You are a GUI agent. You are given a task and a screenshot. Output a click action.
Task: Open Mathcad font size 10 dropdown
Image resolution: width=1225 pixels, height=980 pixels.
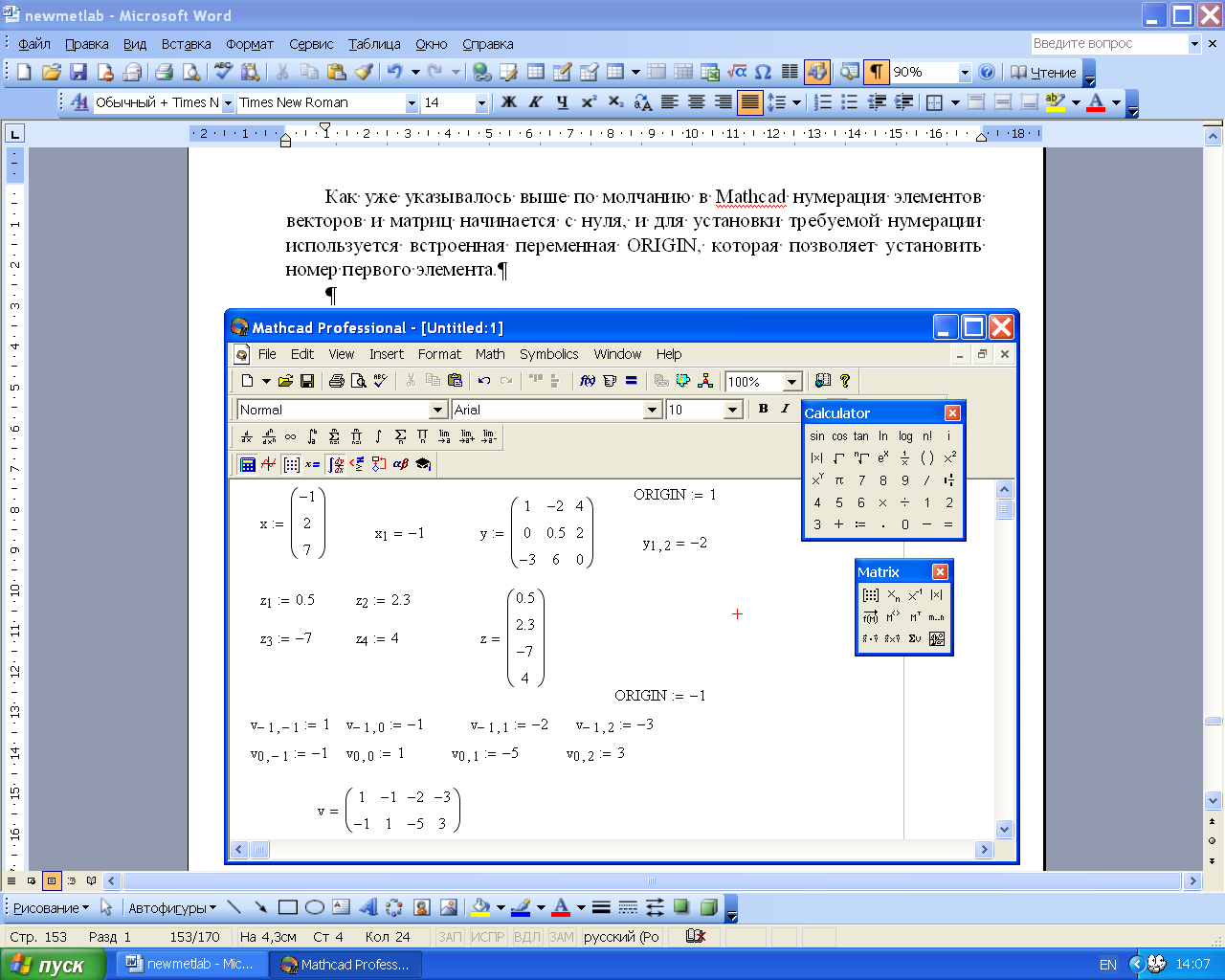point(733,410)
